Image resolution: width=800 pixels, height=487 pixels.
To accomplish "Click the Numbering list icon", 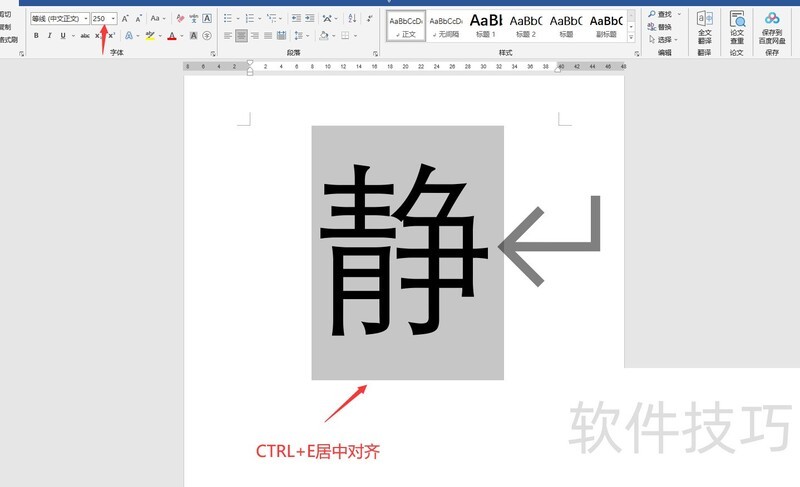I will coord(249,18).
